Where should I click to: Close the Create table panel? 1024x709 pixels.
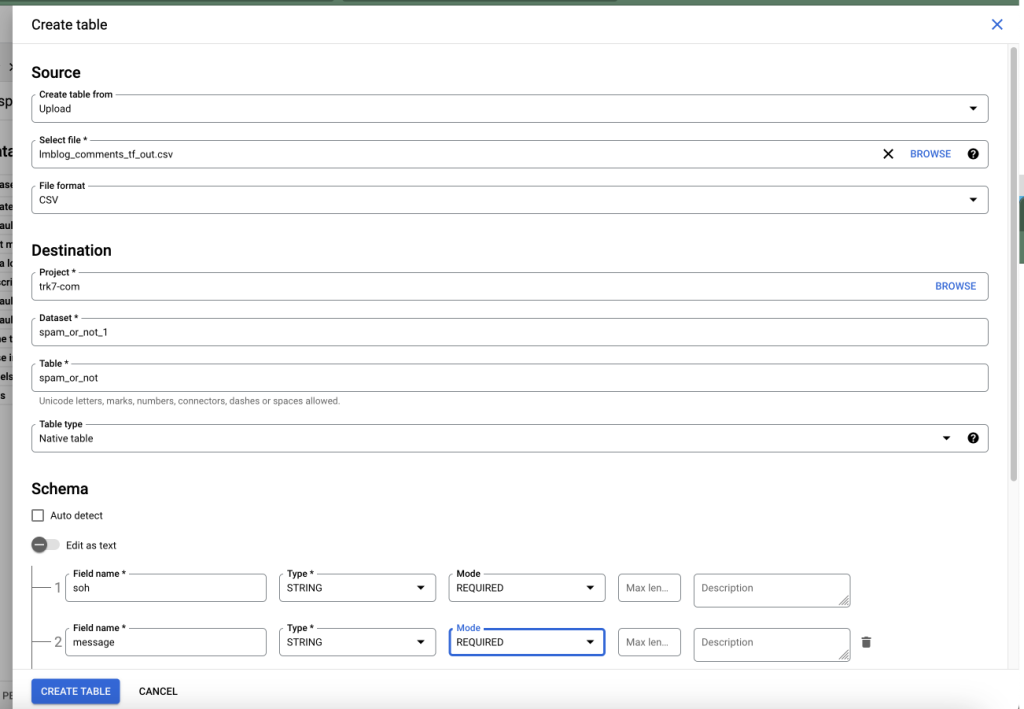[x=997, y=25]
